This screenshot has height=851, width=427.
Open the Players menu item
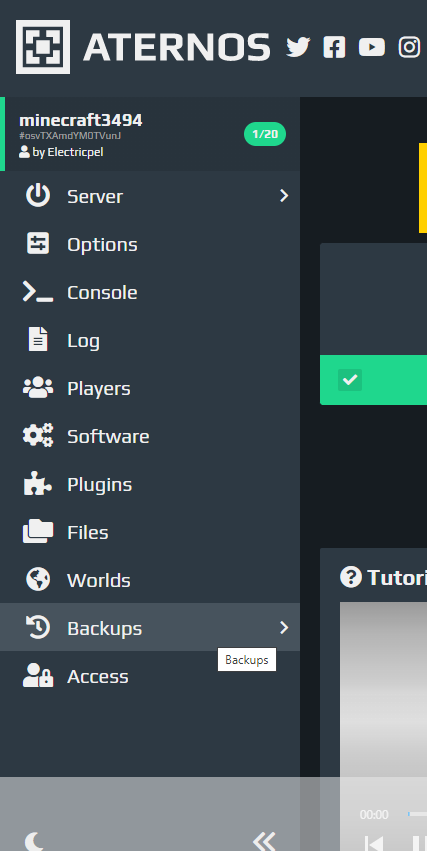[150, 388]
